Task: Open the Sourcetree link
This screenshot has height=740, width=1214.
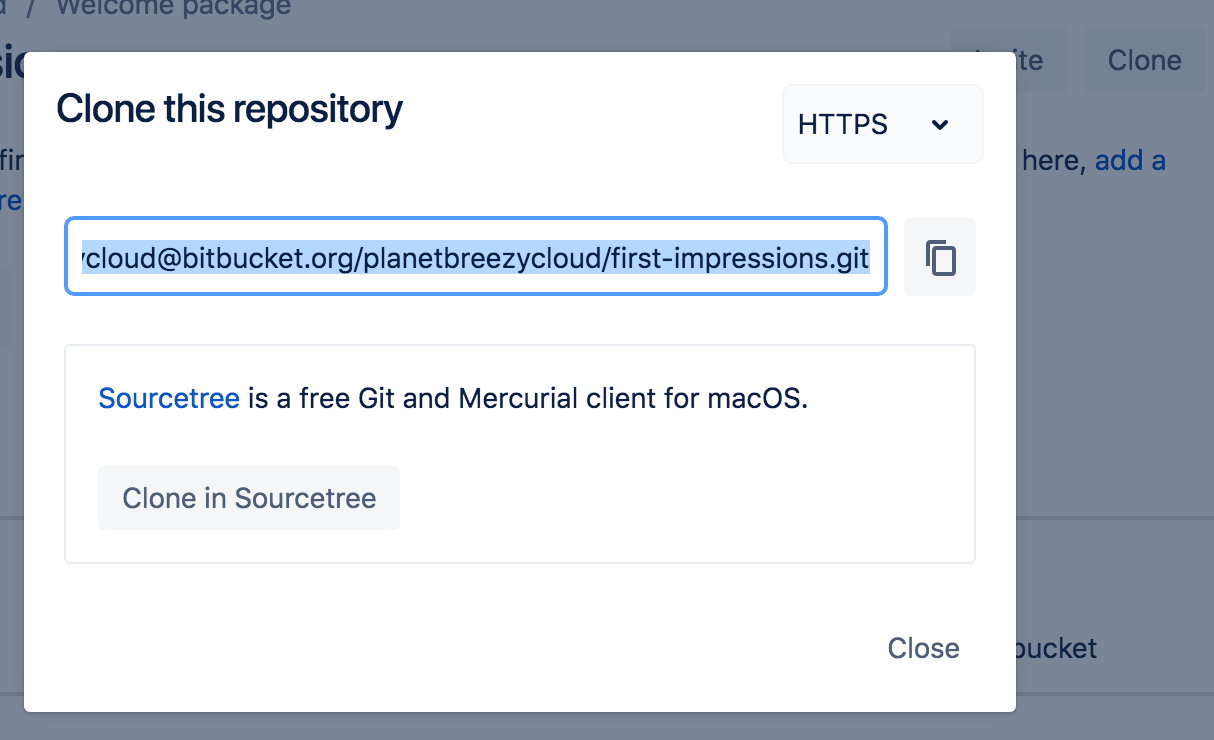Action: 168,398
